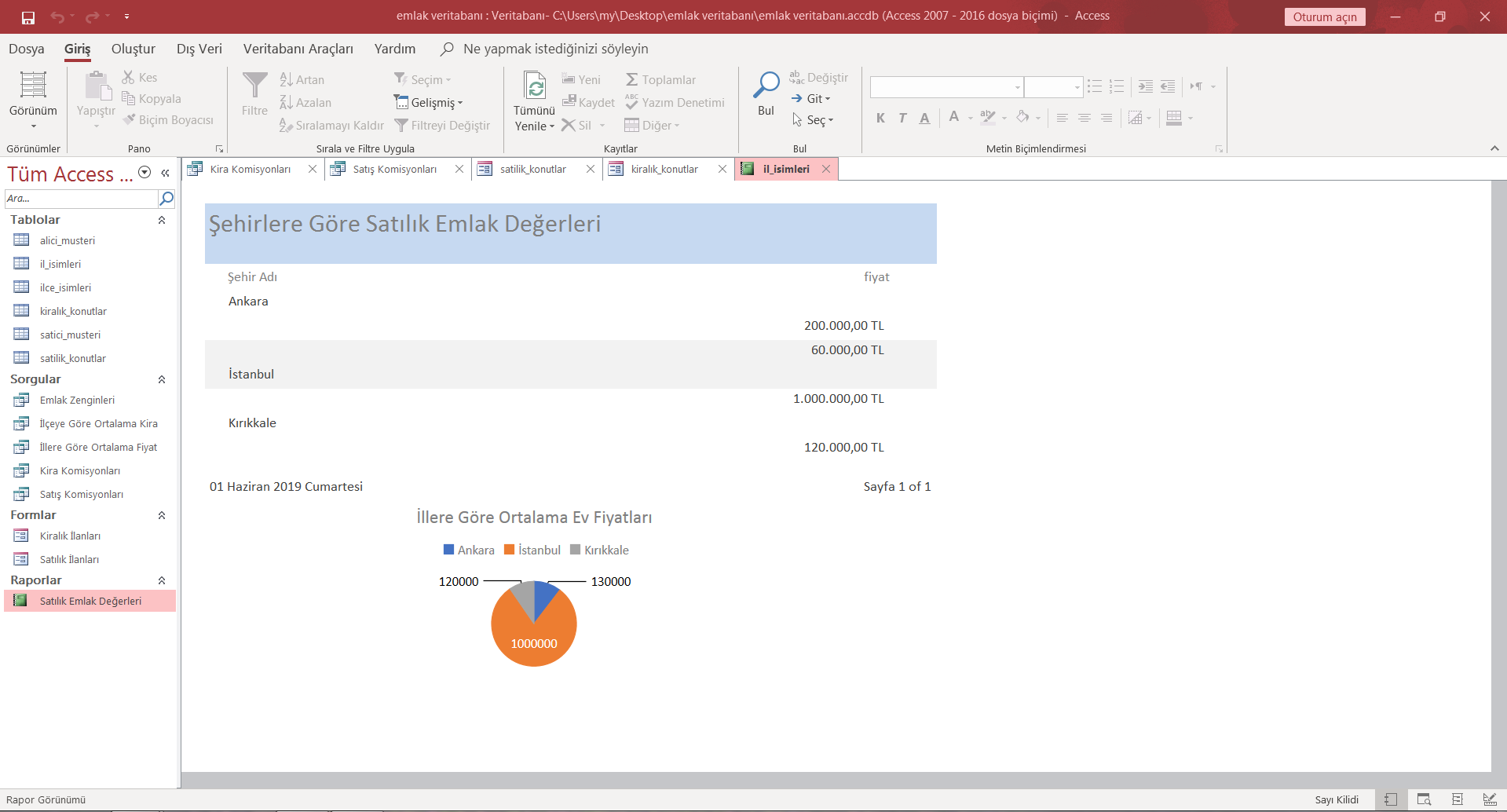Open the Gelişmiş filter dropdown
Image resolution: width=1507 pixels, height=812 pixels.
tap(430, 102)
